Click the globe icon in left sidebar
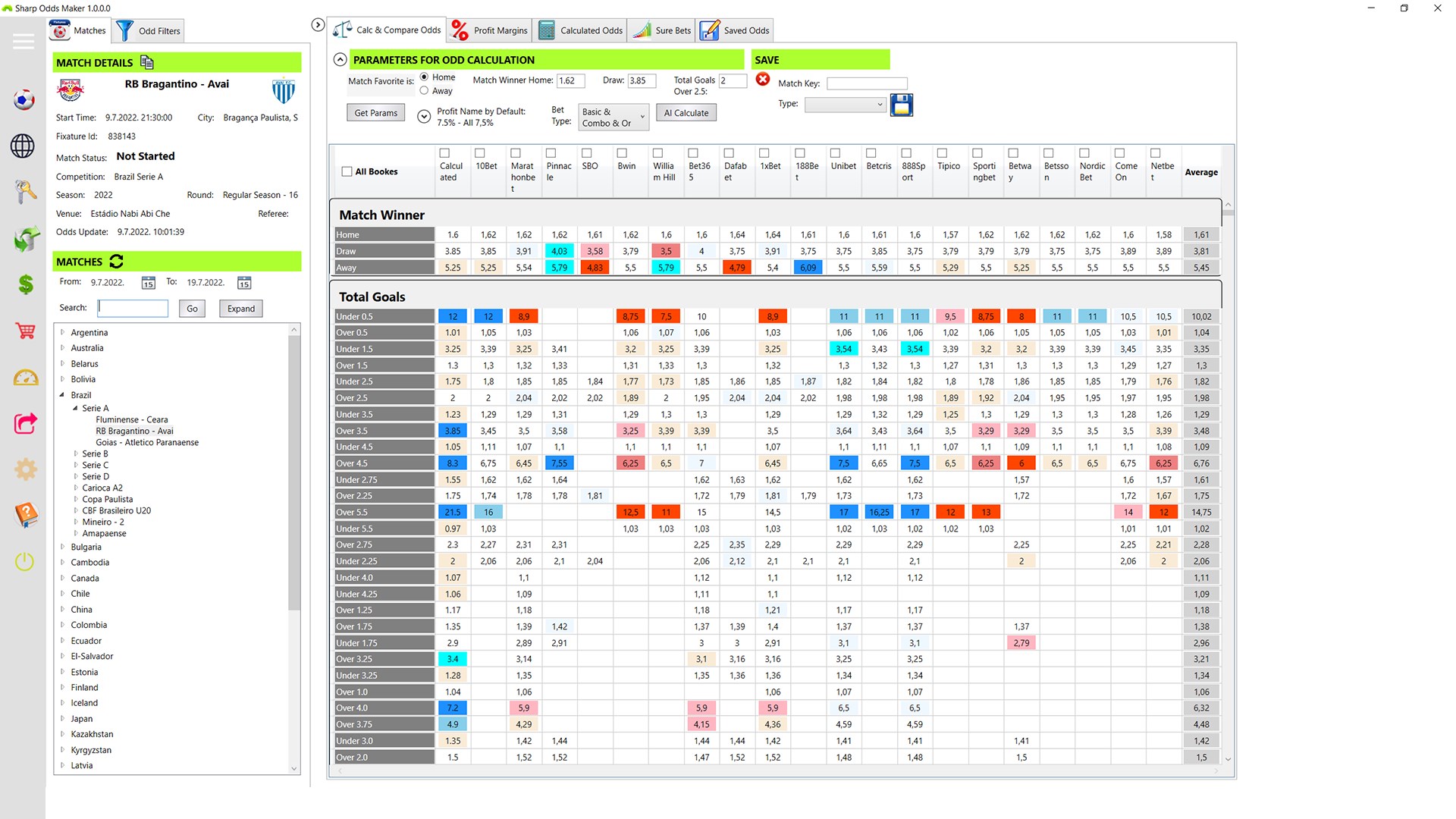1456x819 pixels. 23,146
